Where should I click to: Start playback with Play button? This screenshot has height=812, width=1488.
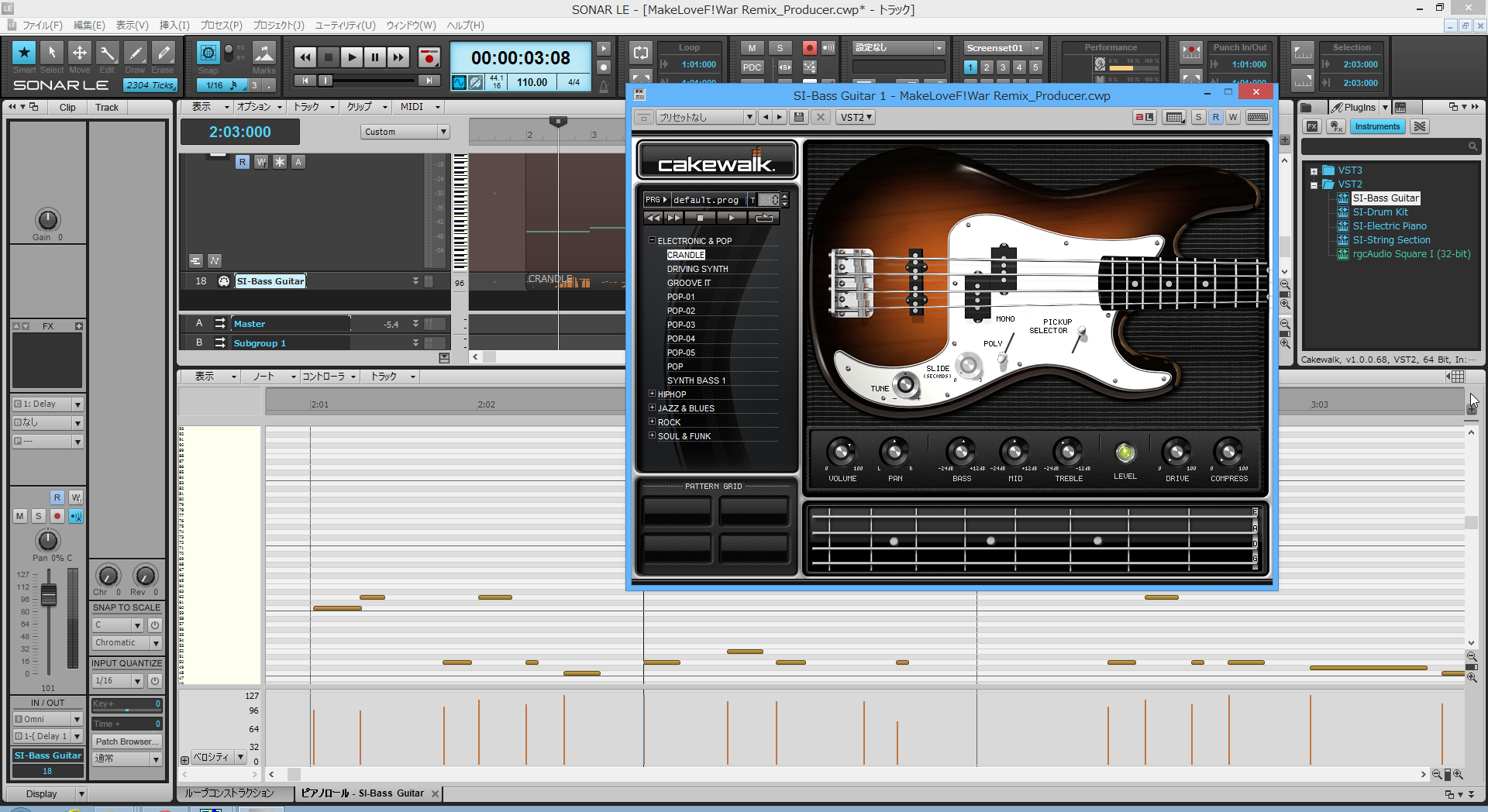(352, 57)
